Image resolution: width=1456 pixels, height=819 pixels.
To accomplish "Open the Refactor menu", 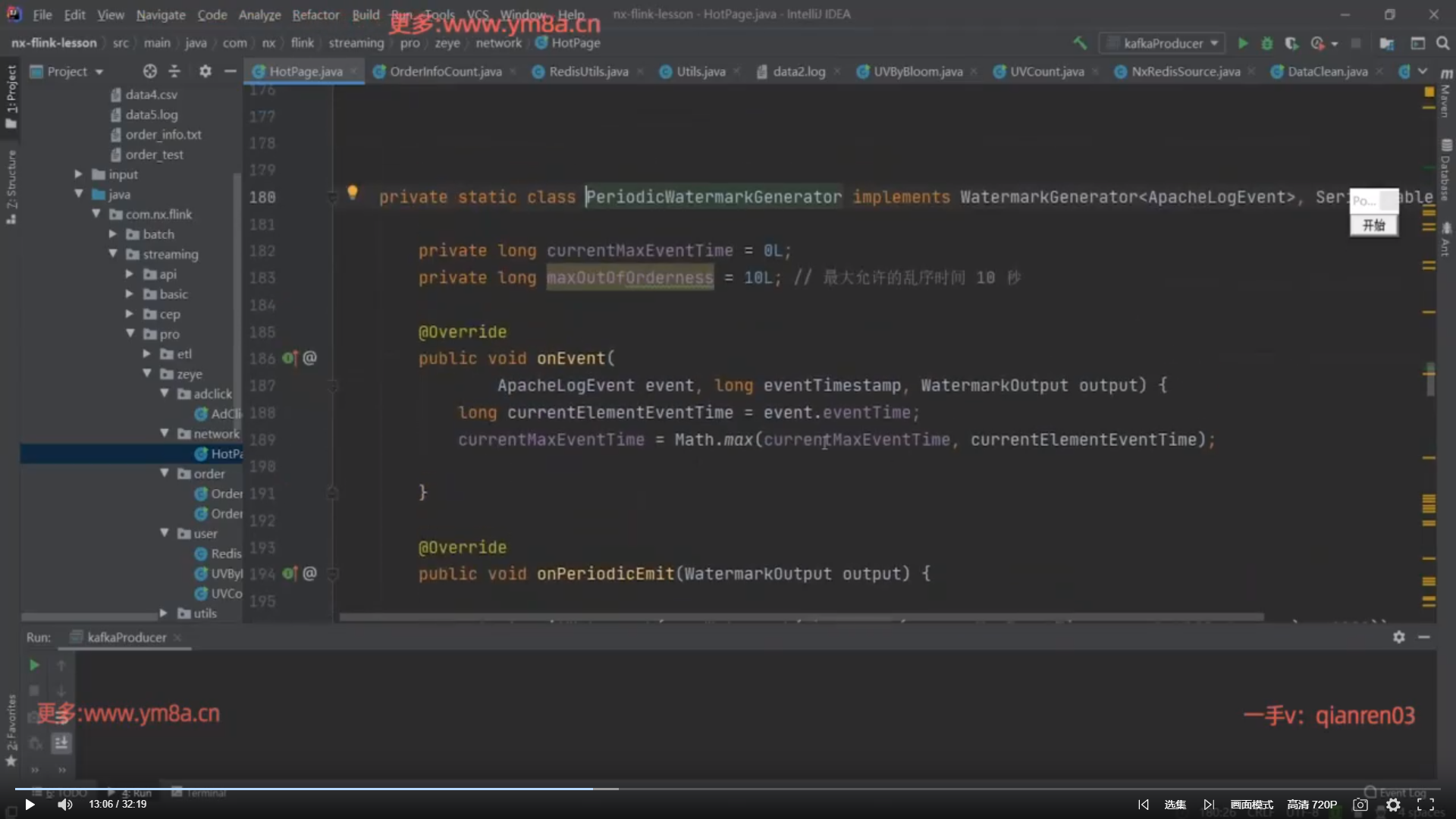I will (x=315, y=14).
